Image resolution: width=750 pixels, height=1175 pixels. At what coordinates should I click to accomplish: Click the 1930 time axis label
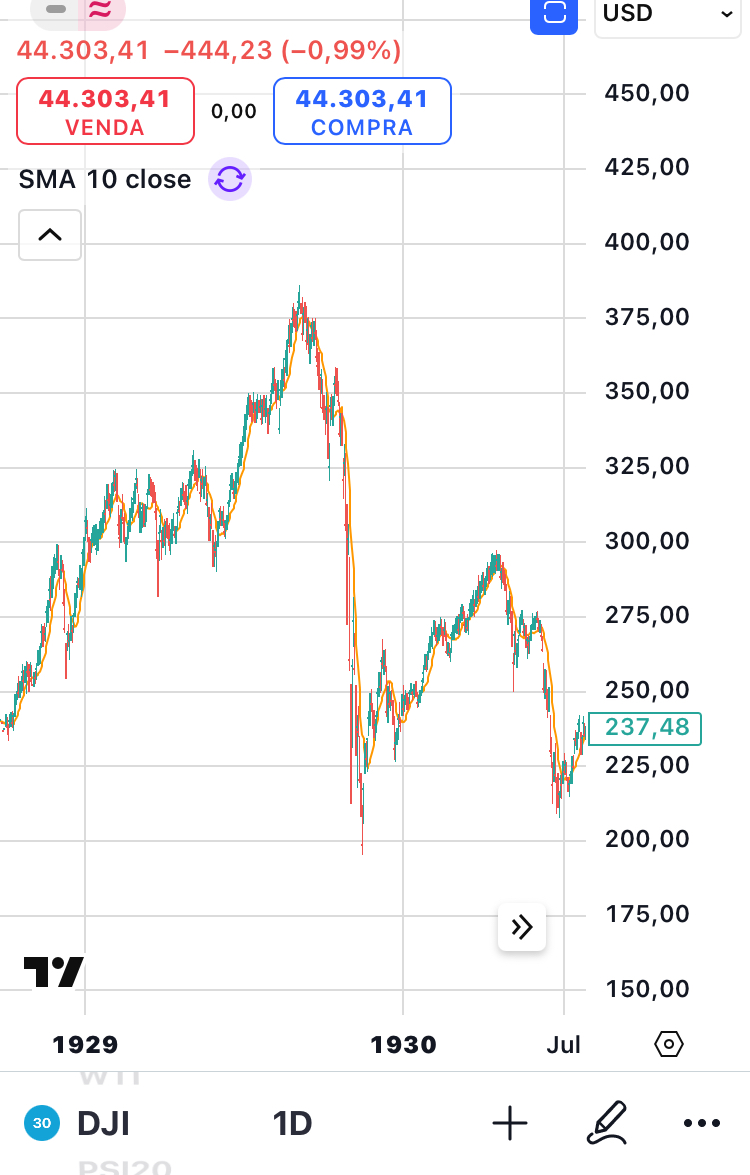click(x=403, y=1045)
